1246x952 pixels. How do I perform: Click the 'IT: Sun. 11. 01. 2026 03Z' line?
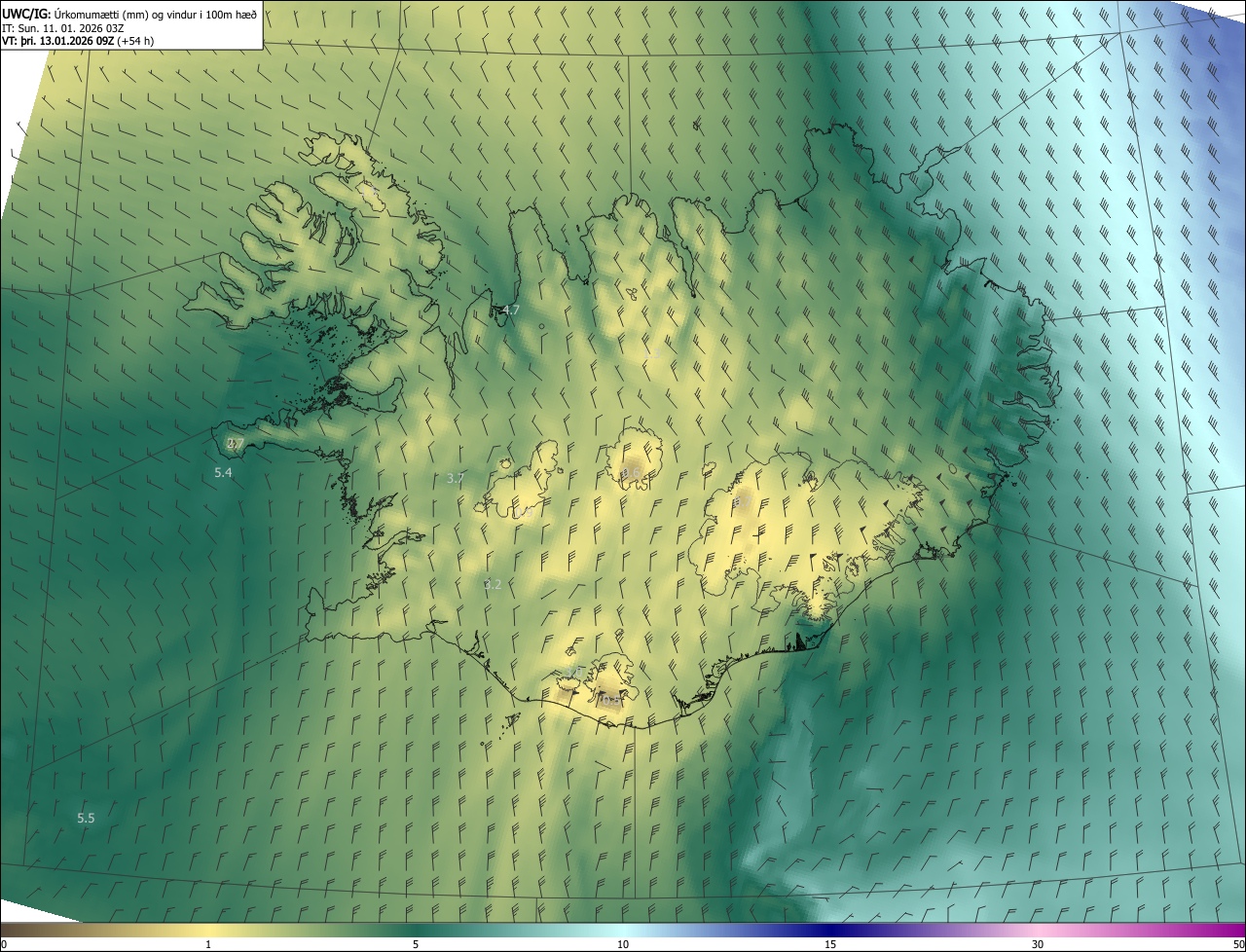point(62,27)
